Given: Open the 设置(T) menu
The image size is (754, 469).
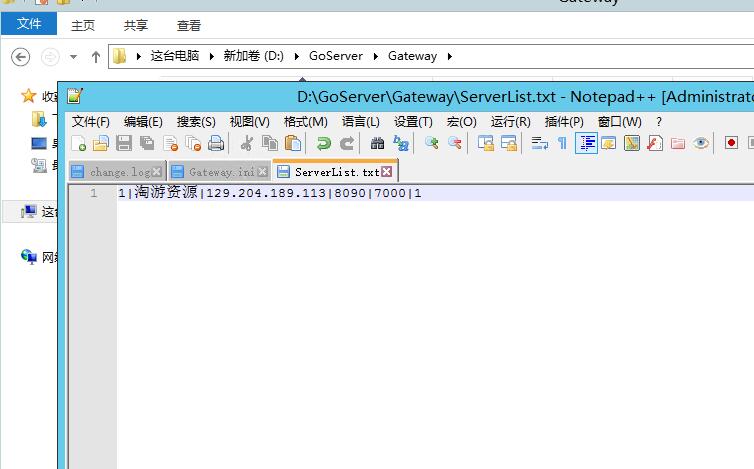Looking at the screenshot, I should 413,121.
